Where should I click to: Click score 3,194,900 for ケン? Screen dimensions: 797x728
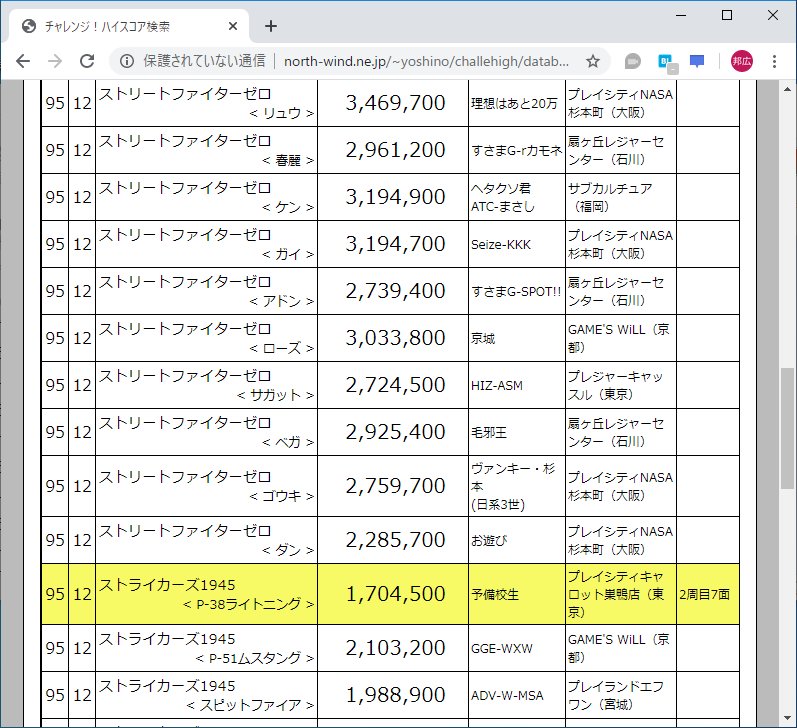(x=395, y=197)
